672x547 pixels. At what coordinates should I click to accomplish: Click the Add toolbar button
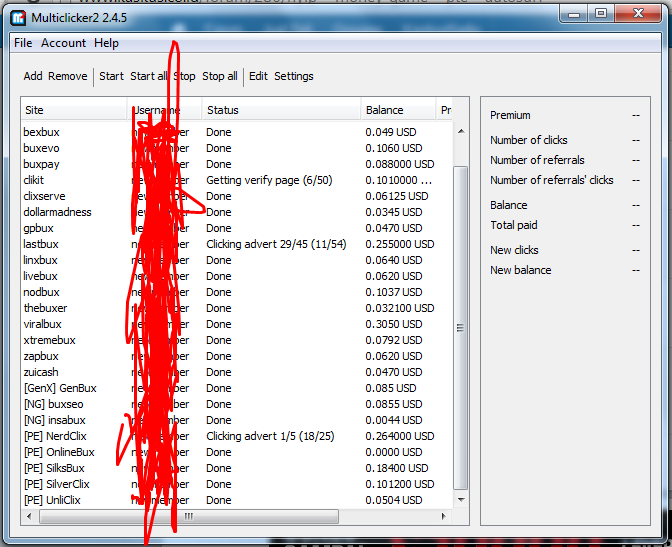click(33, 76)
